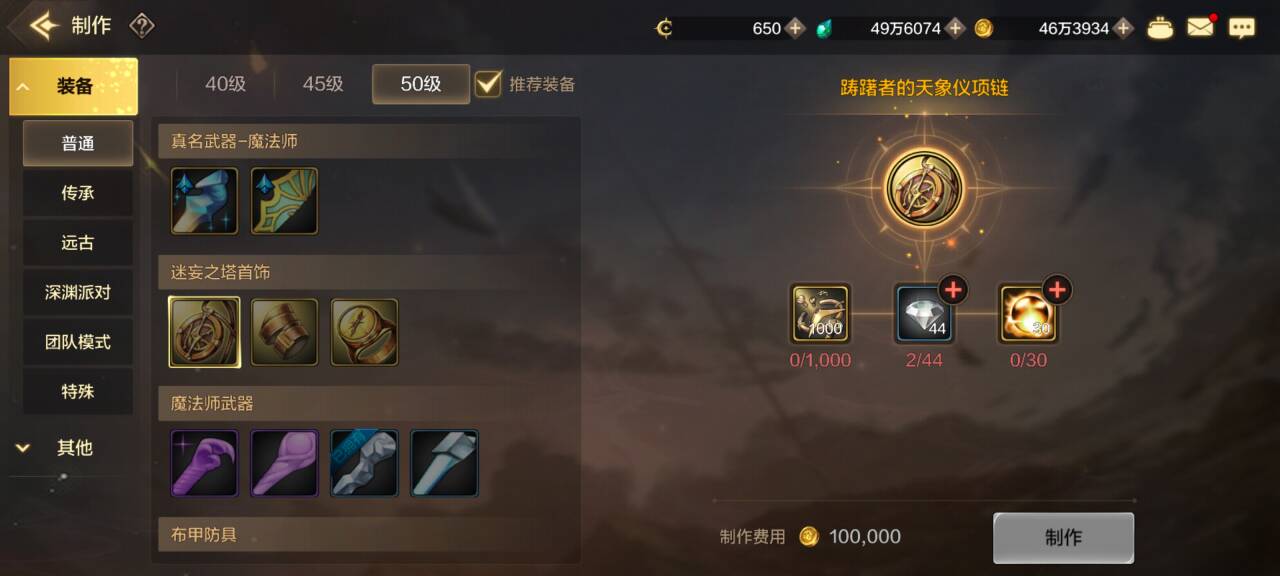
Task: Open the mail envelope icon
Action: pos(1200,27)
